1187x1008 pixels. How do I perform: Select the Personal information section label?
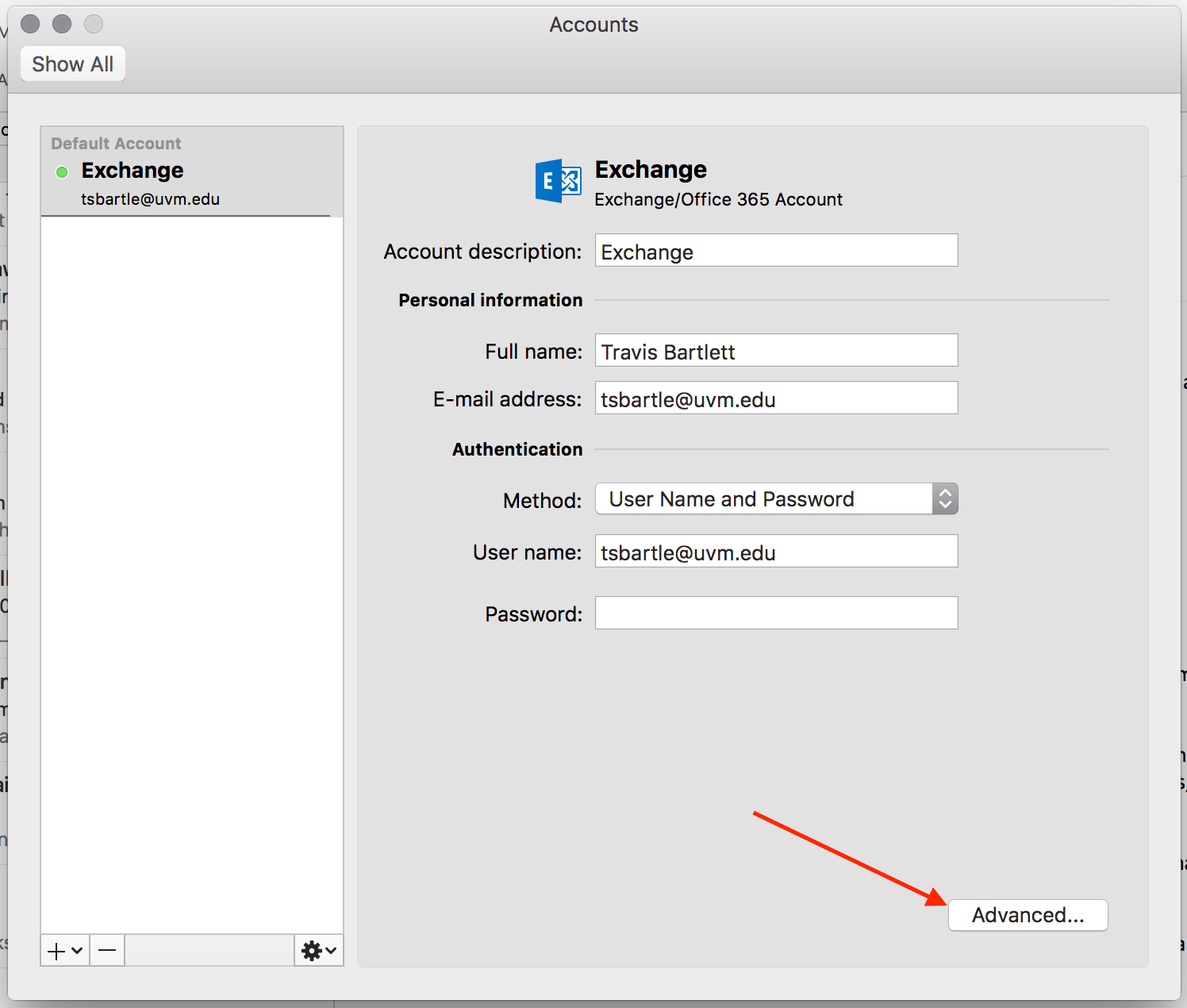490,300
